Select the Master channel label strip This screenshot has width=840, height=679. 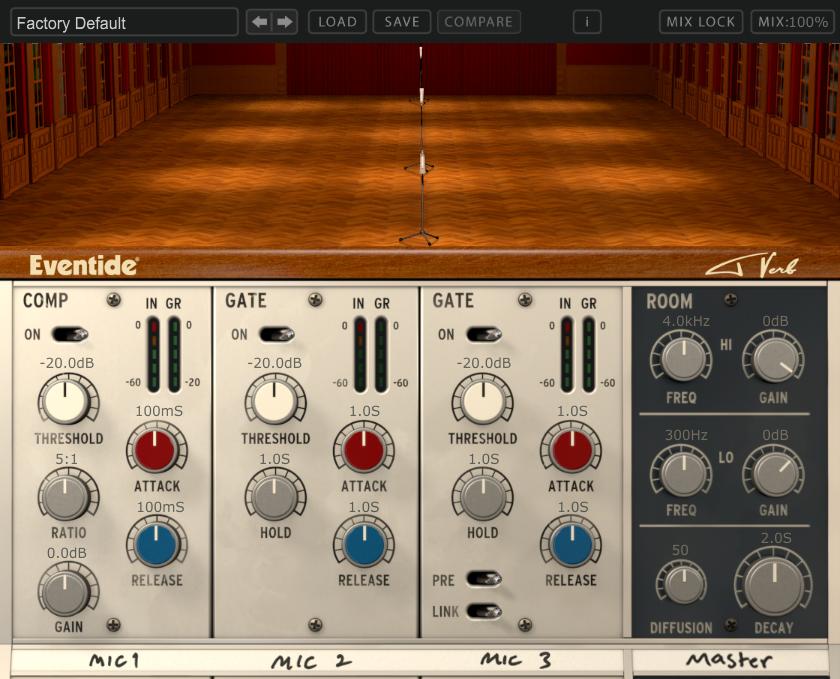730,660
